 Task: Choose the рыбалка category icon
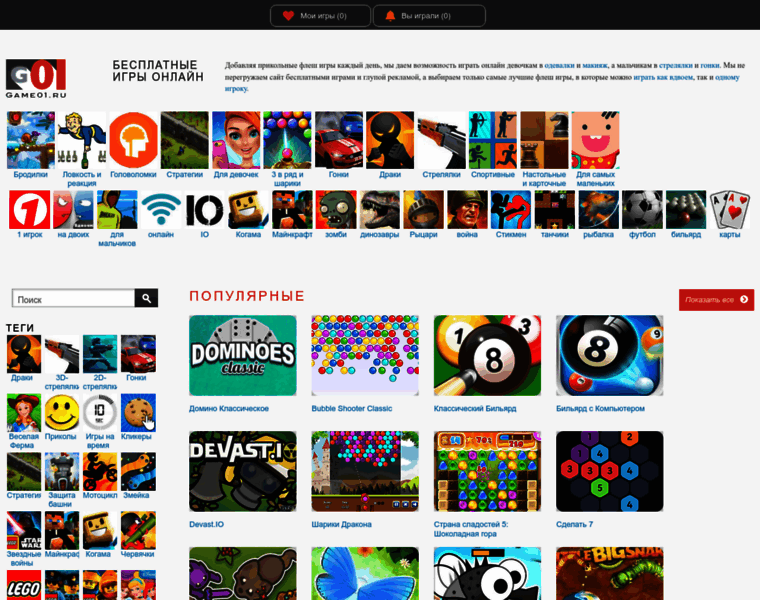point(599,209)
